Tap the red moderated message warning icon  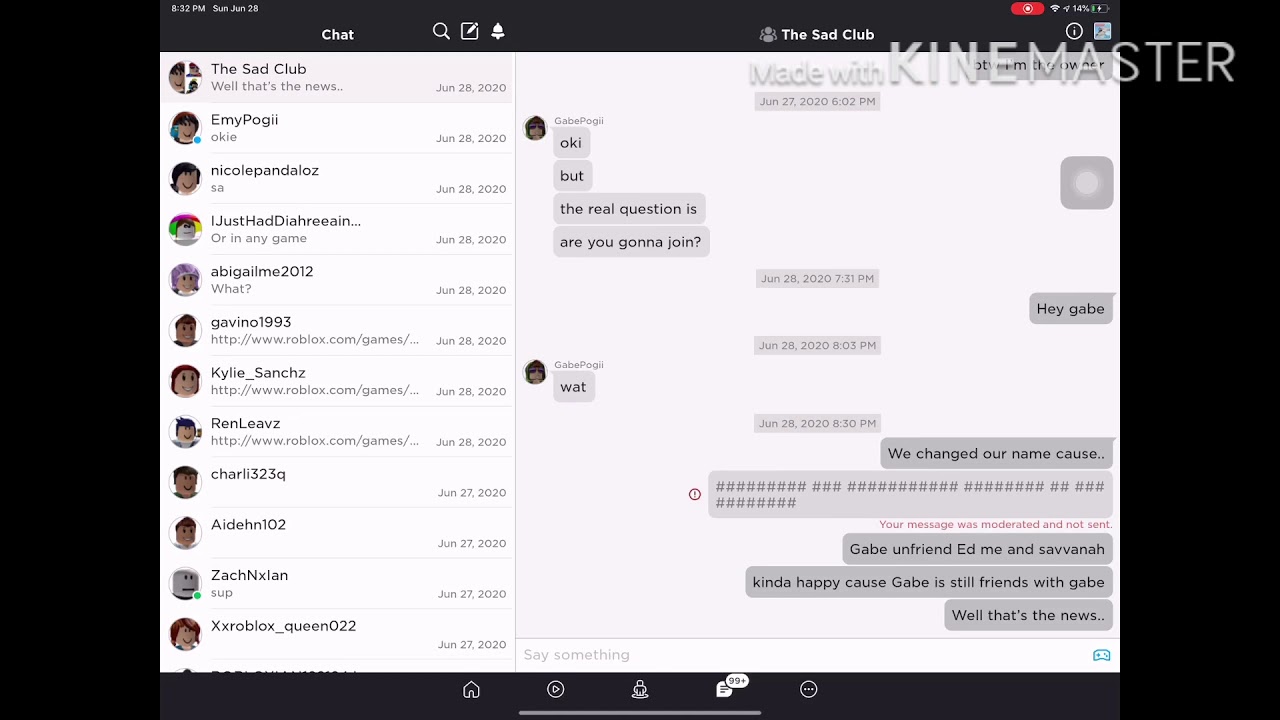tap(695, 494)
